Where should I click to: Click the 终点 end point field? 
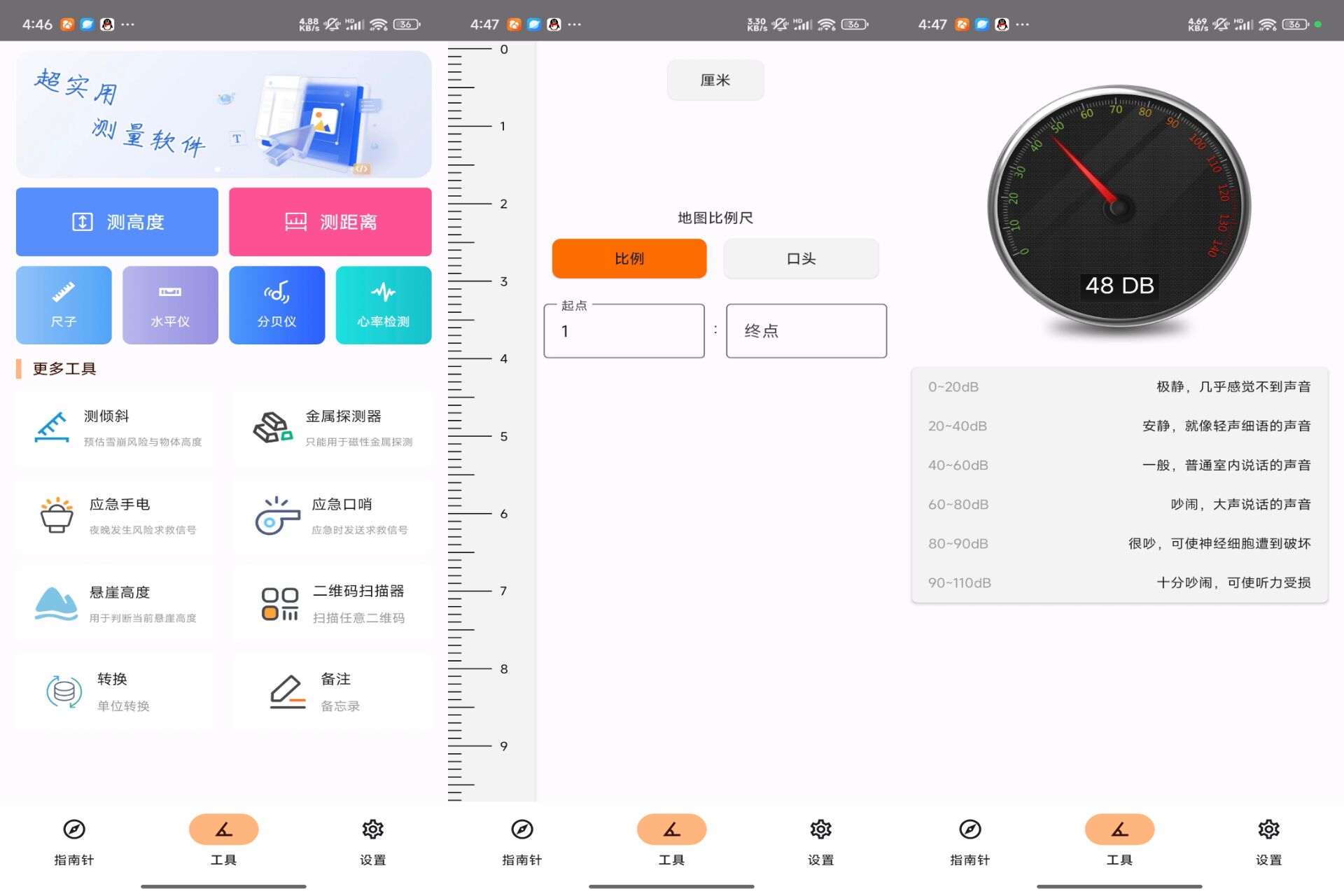(806, 331)
